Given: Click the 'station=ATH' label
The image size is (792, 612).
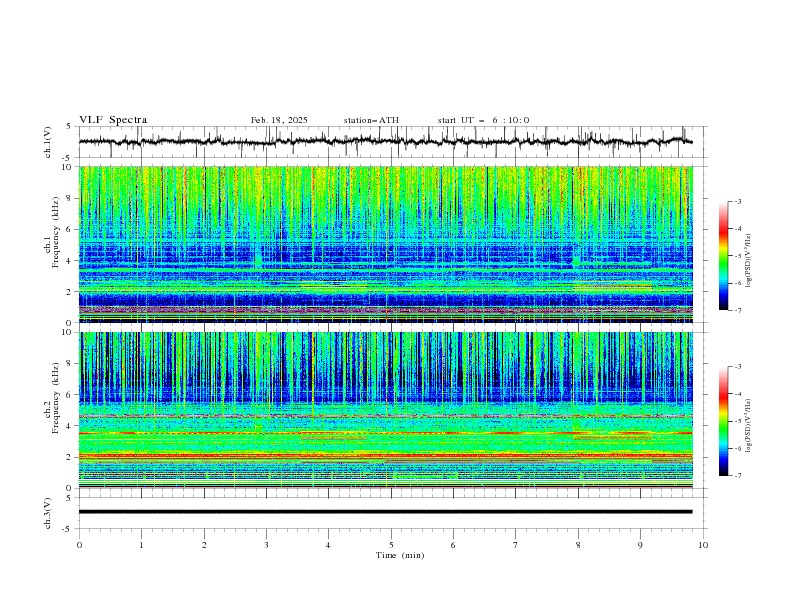Looking at the screenshot, I should [371, 120].
